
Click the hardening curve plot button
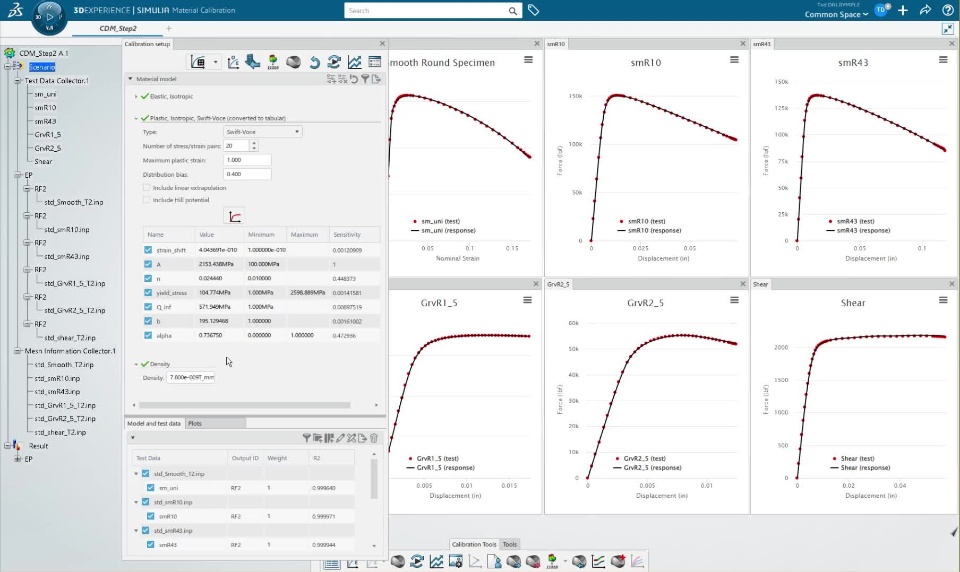coord(234,216)
